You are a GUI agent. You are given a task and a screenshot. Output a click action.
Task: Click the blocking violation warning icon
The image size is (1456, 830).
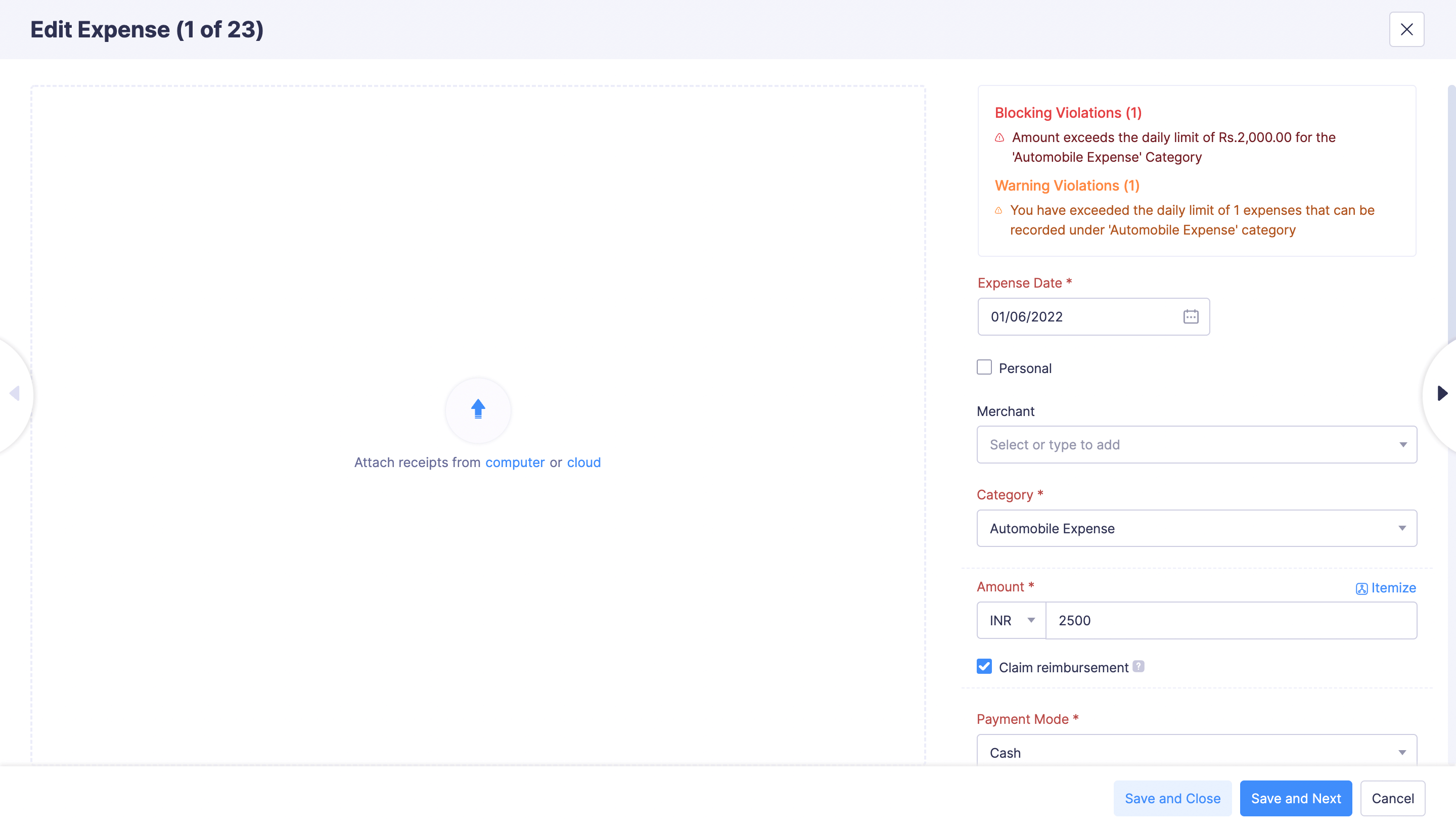pyautogui.click(x=999, y=137)
